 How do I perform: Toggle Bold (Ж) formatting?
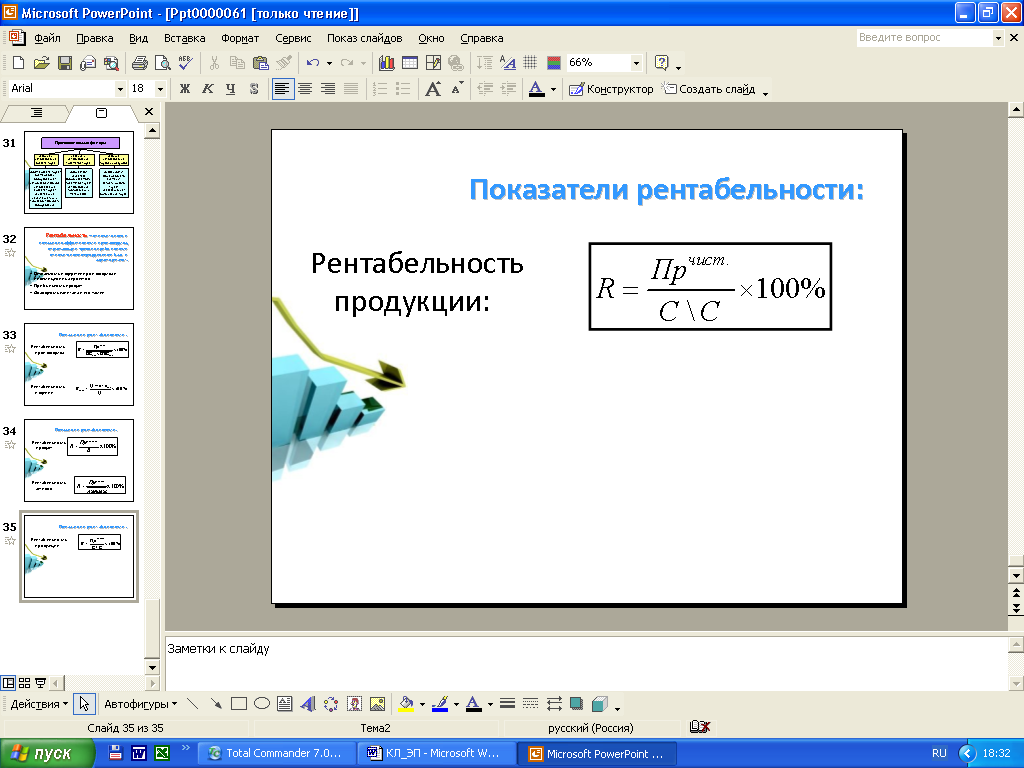(185, 89)
